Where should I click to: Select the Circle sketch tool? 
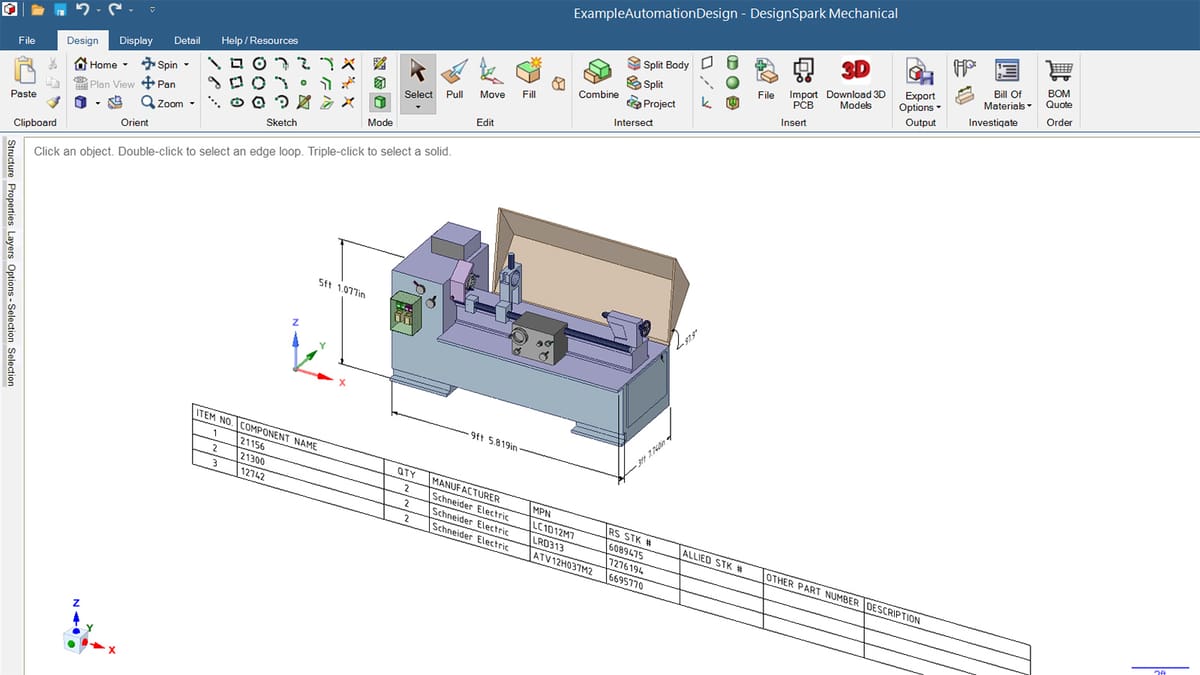click(258, 64)
